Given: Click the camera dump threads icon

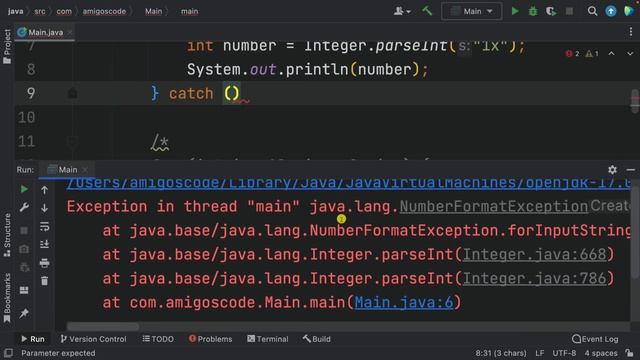Looking at the screenshot, I should pos(24,249).
